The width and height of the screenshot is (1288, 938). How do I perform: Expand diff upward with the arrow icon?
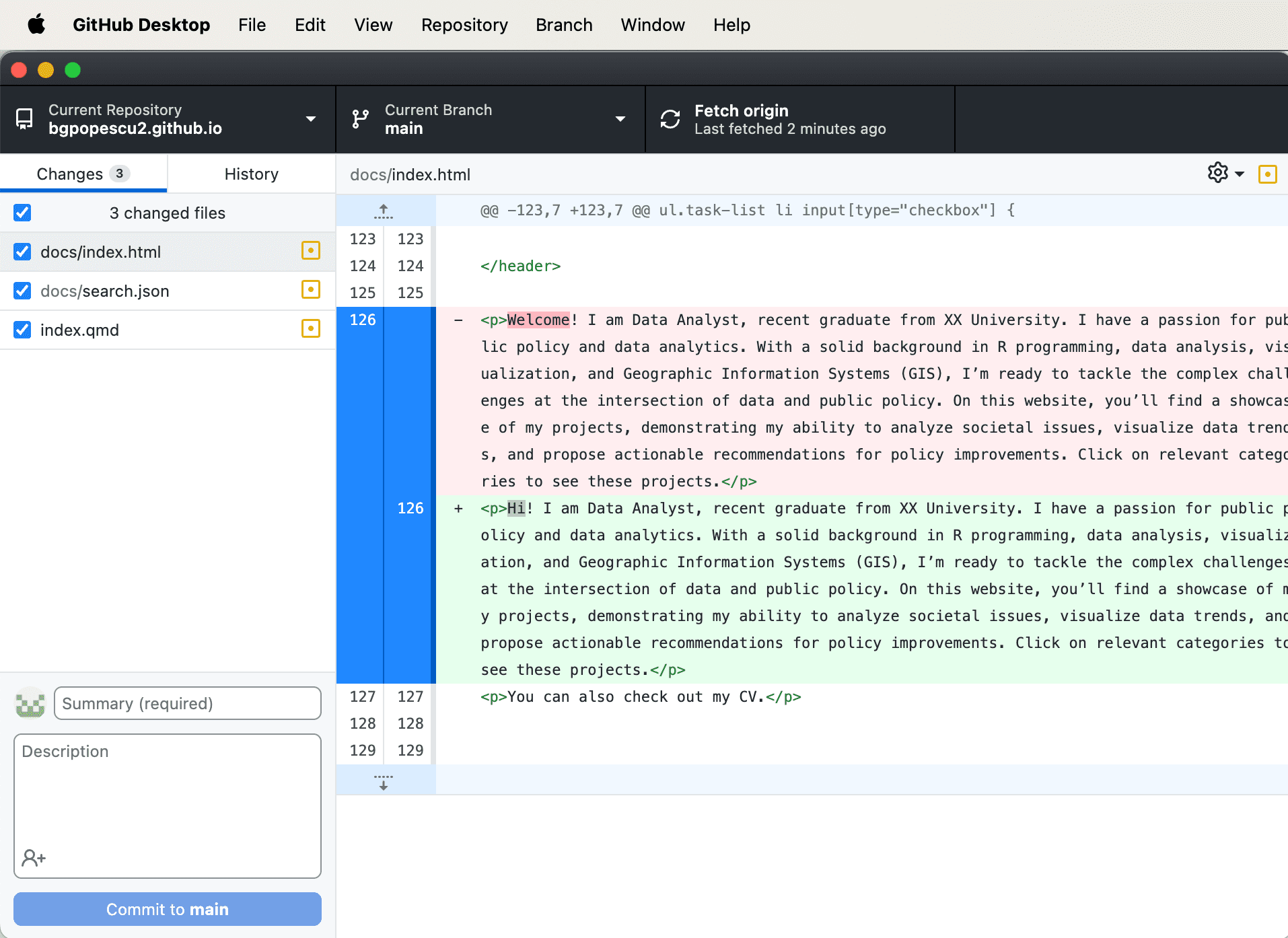pyautogui.click(x=384, y=211)
